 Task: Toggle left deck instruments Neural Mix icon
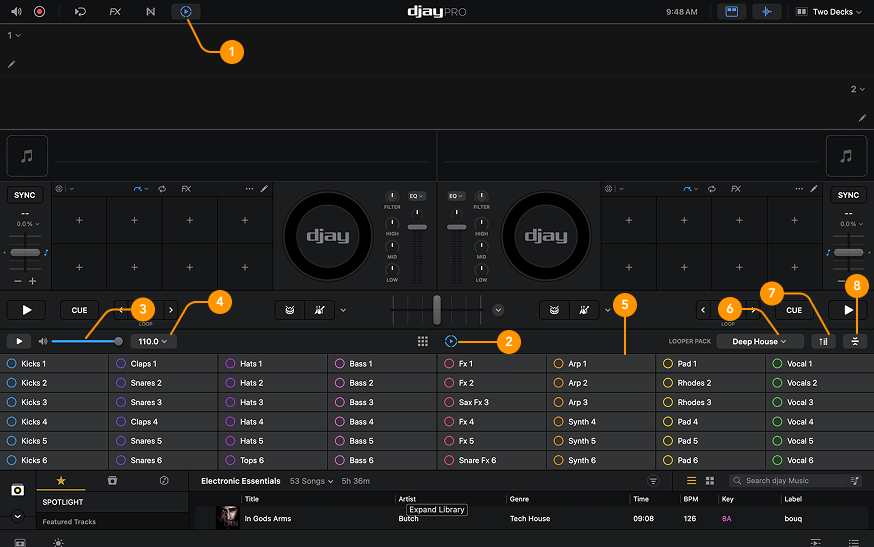319,310
